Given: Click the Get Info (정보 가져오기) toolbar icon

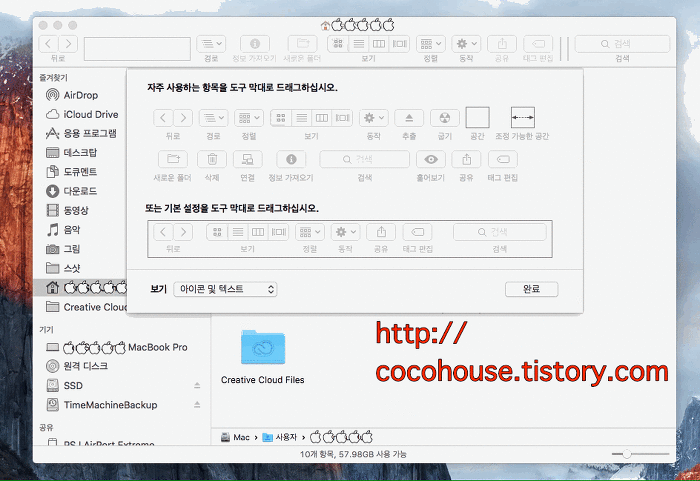Looking at the screenshot, I should click(x=255, y=44).
